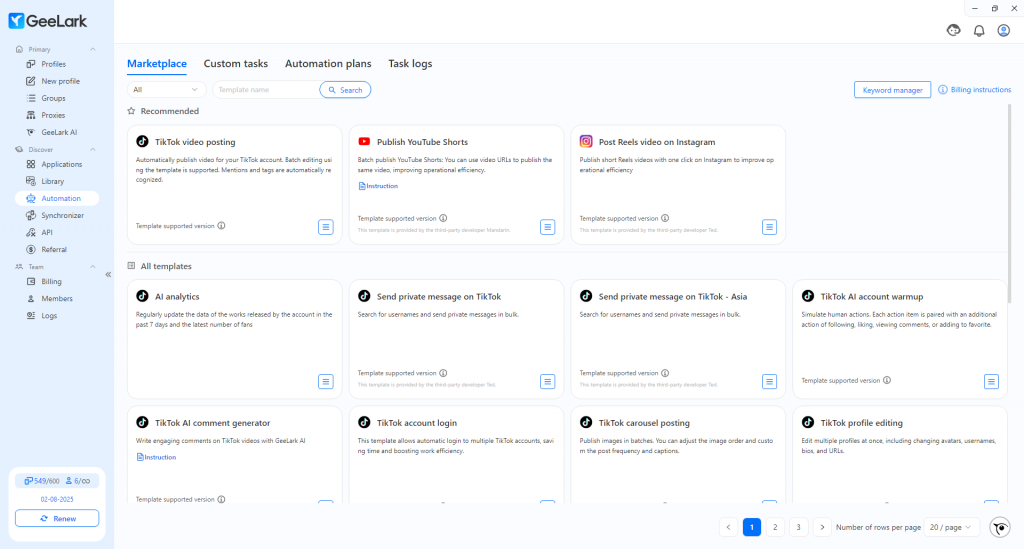The height and width of the screenshot is (549, 1024).
Task: Click info icon beside Instagram Reels supported version
Action: pyautogui.click(x=665, y=218)
